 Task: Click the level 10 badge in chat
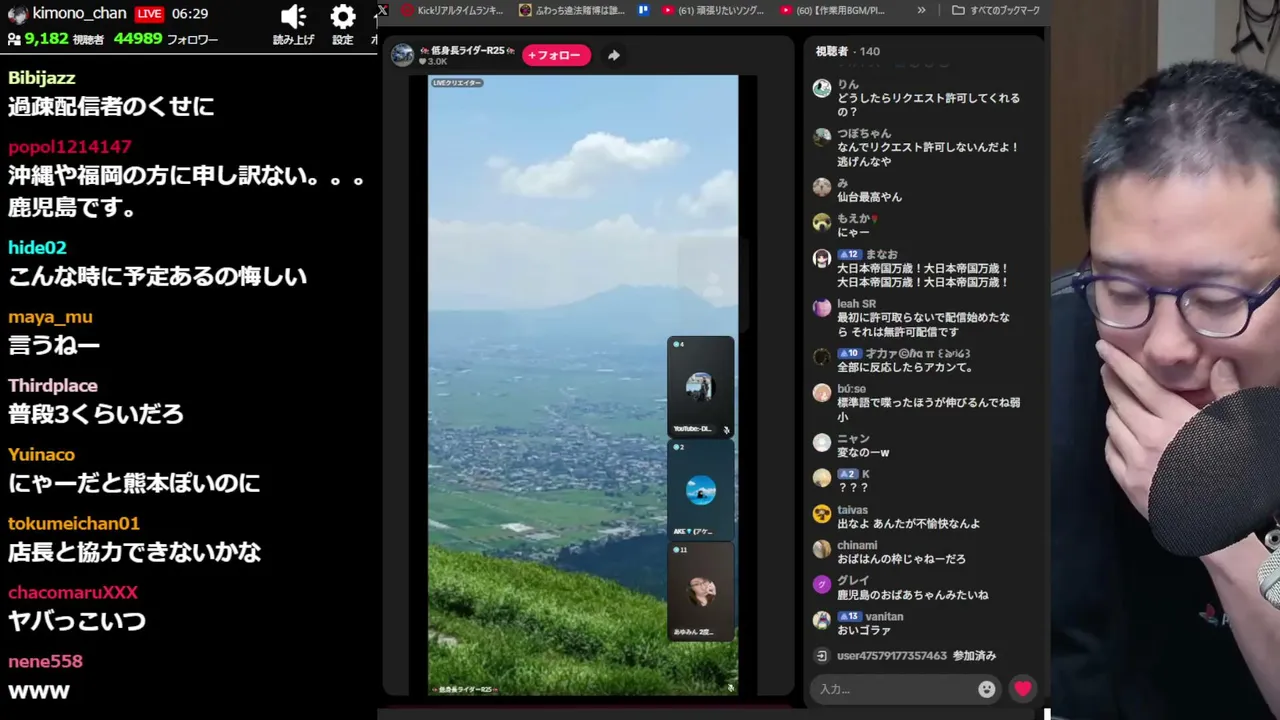tap(850, 353)
